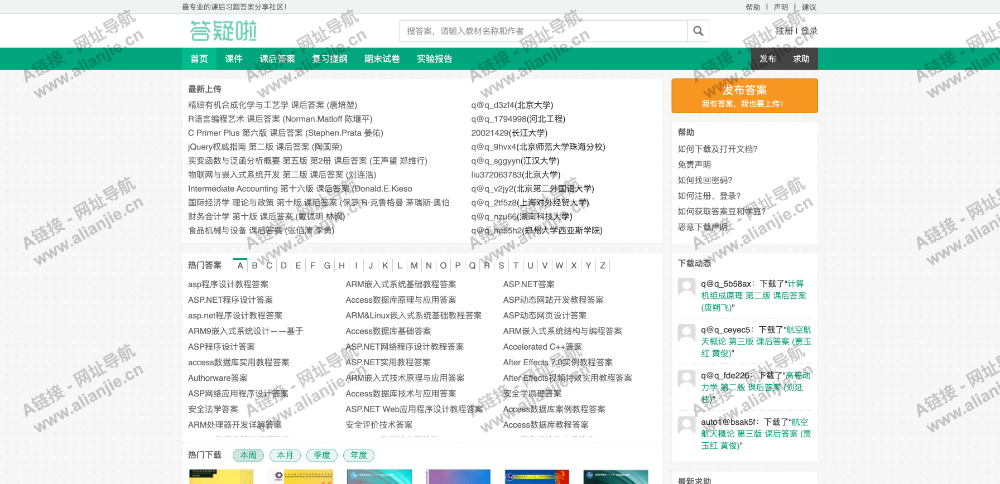
Task: Open the 首页 navigation tab
Action: coord(199,59)
